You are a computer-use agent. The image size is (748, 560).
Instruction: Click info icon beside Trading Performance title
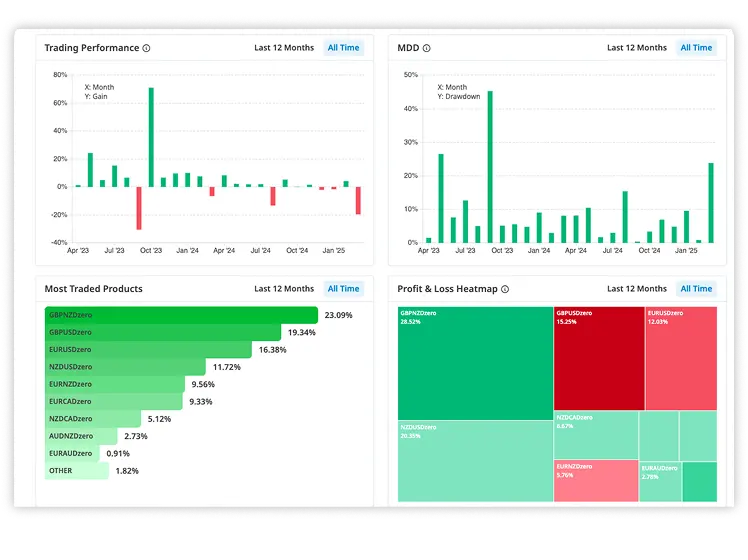click(x=146, y=48)
